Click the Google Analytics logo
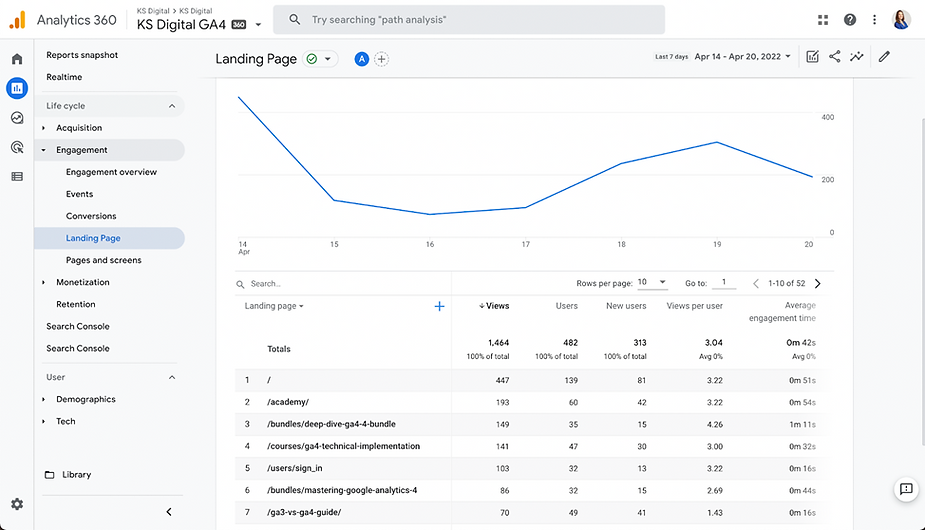This screenshot has height=530, width=925. [18, 20]
